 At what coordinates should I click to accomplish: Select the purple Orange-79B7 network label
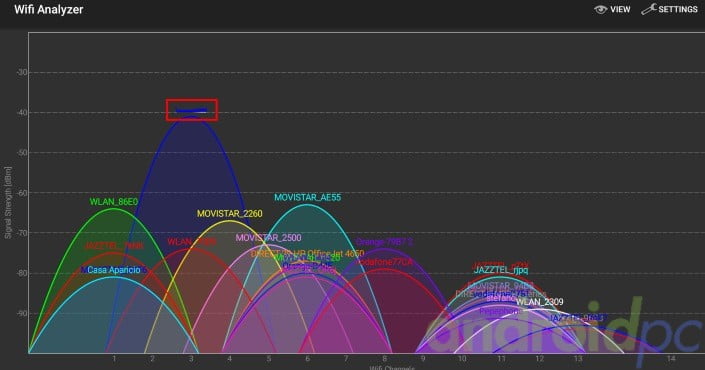point(384,242)
